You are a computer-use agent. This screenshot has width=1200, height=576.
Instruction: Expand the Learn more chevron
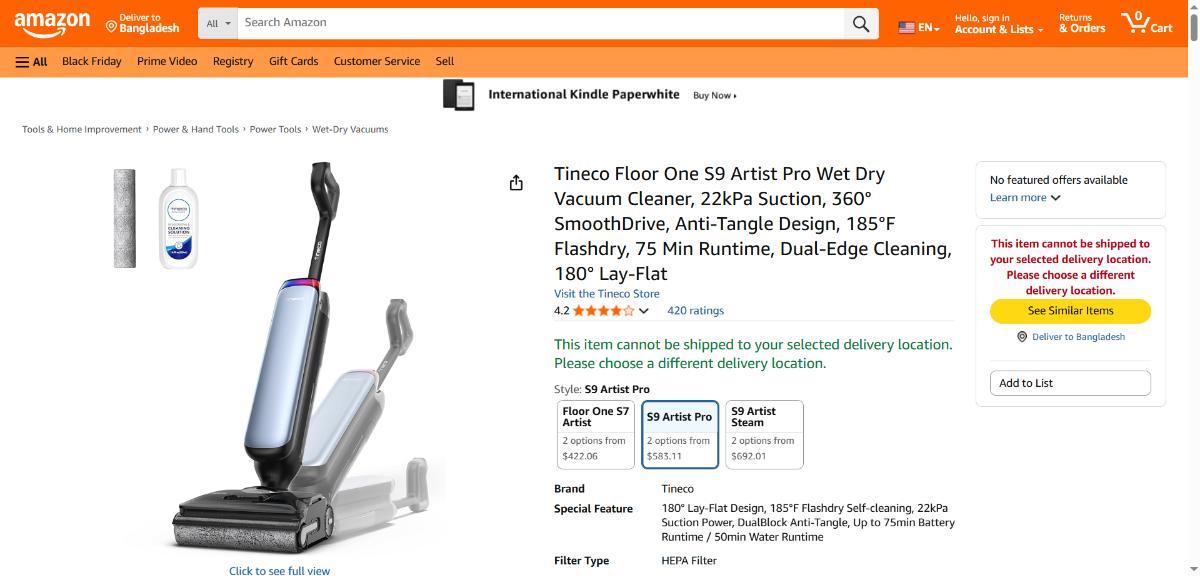tap(1055, 198)
